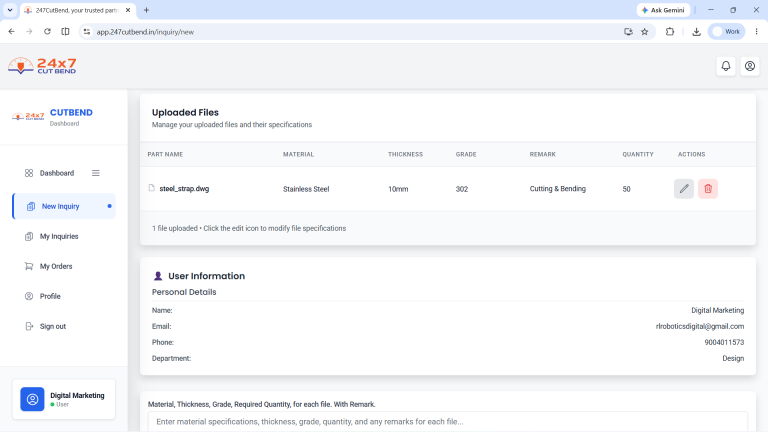Delete steel_strap.dwg using the red trash icon
This screenshot has height=432, width=768.
pyautogui.click(x=708, y=189)
